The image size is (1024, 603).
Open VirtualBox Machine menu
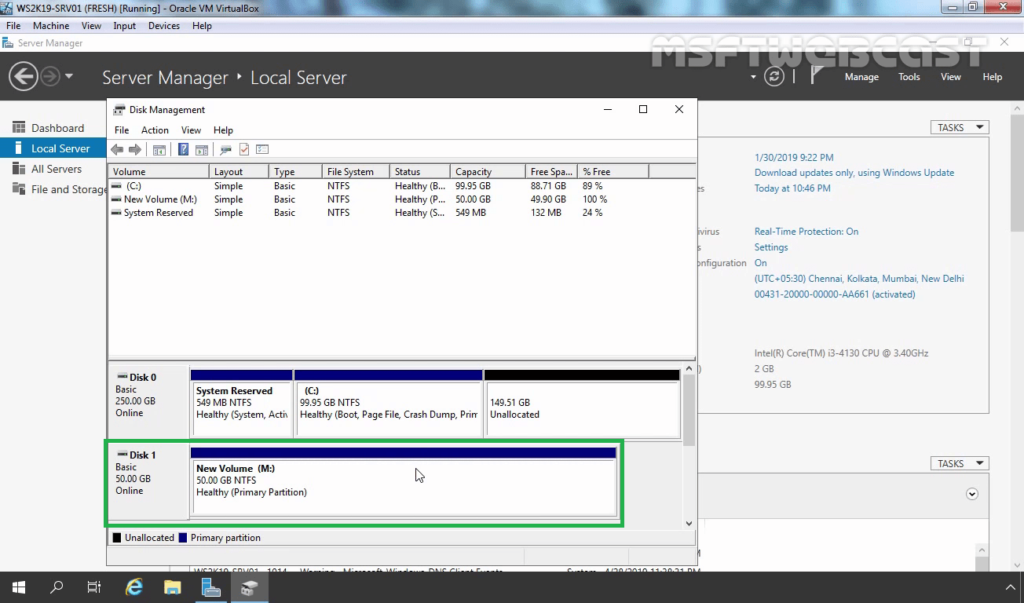coord(51,25)
